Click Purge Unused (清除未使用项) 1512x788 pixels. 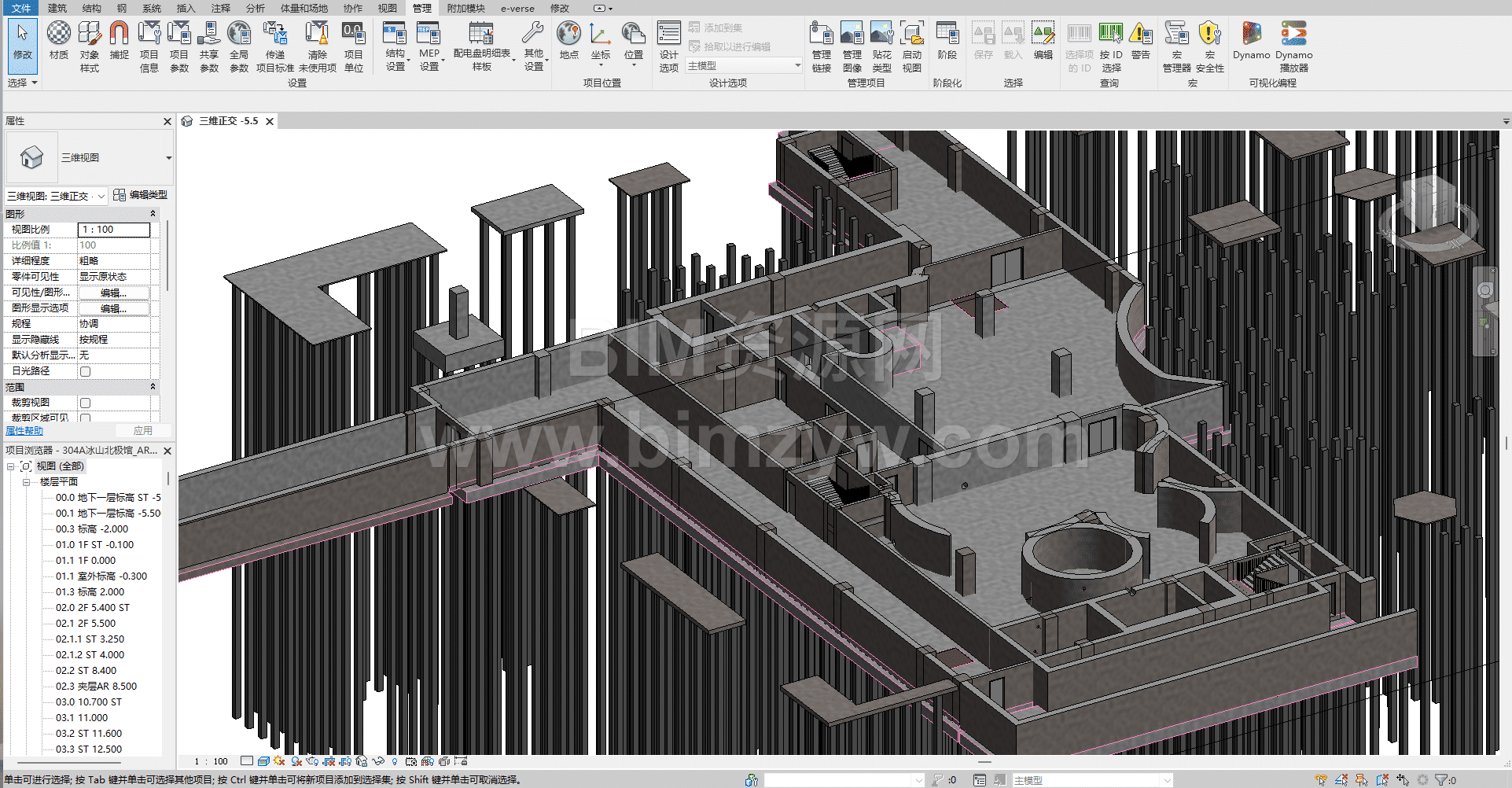tap(318, 47)
